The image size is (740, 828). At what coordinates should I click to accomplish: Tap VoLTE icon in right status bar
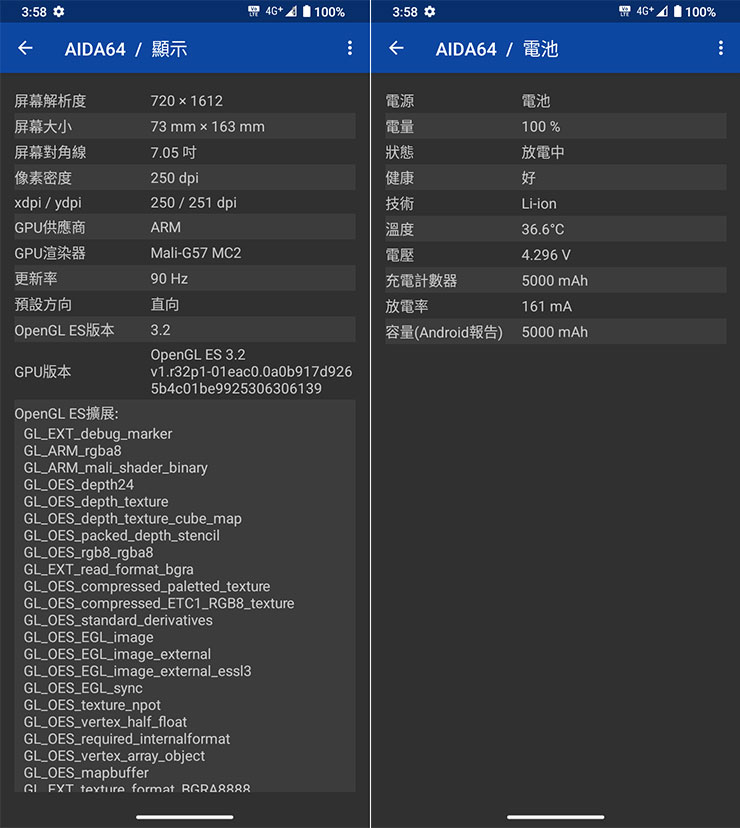click(625, 12)
